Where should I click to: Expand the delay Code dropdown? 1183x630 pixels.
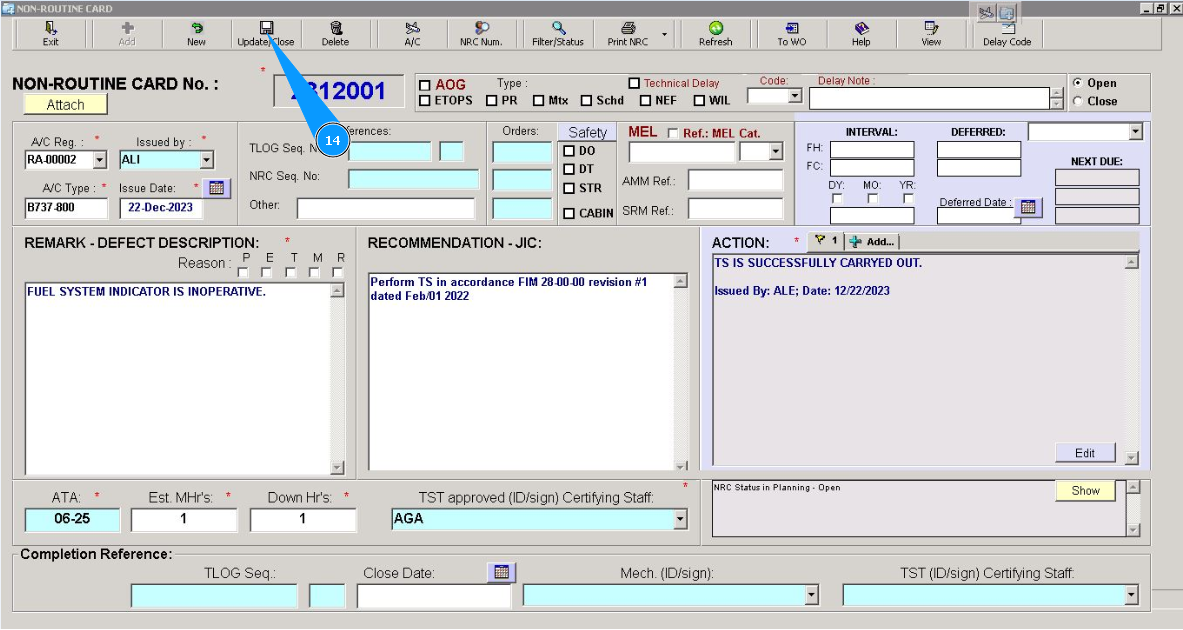794,96
